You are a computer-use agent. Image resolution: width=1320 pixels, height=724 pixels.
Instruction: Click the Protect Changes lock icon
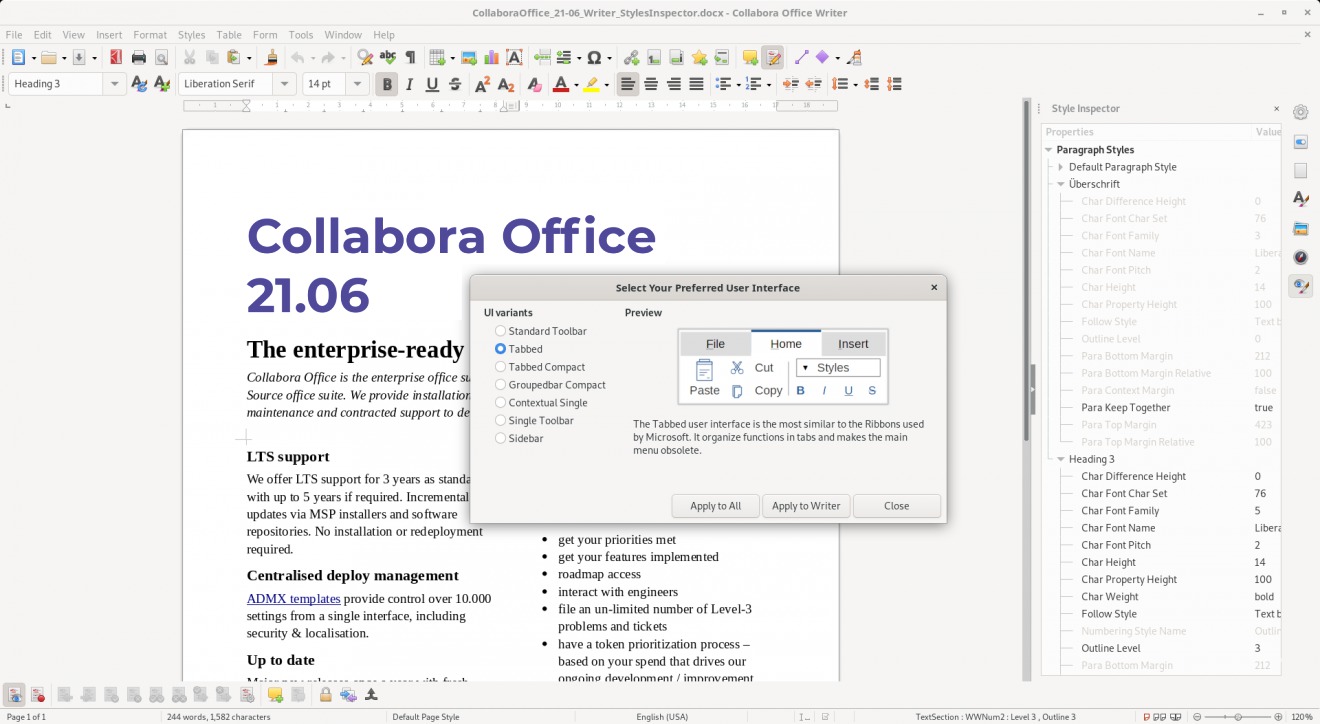tap(325, 694)
